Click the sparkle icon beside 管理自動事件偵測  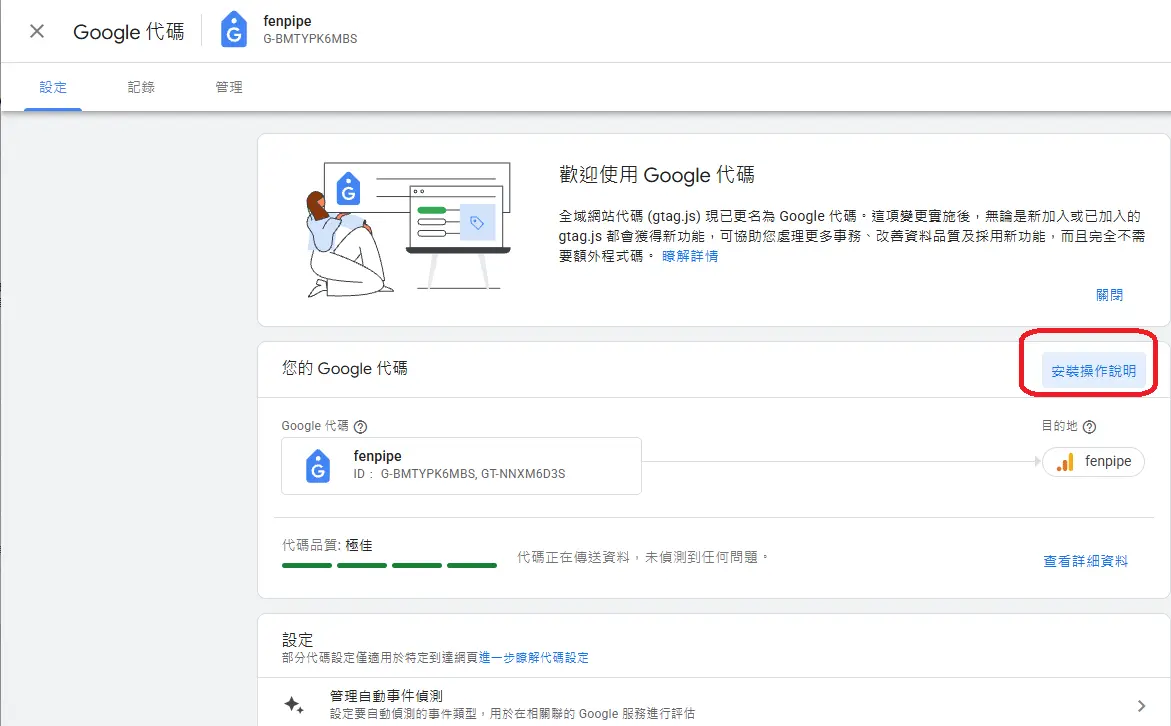click(x=294, y=703)
